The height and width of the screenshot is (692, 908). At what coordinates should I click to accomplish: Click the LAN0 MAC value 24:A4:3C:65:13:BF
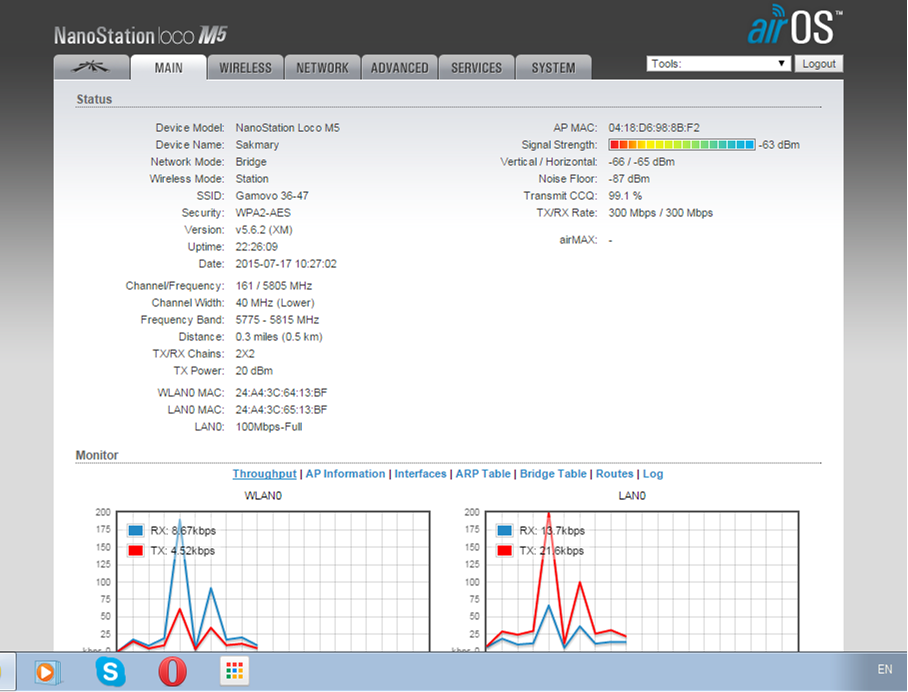[281, 410]
